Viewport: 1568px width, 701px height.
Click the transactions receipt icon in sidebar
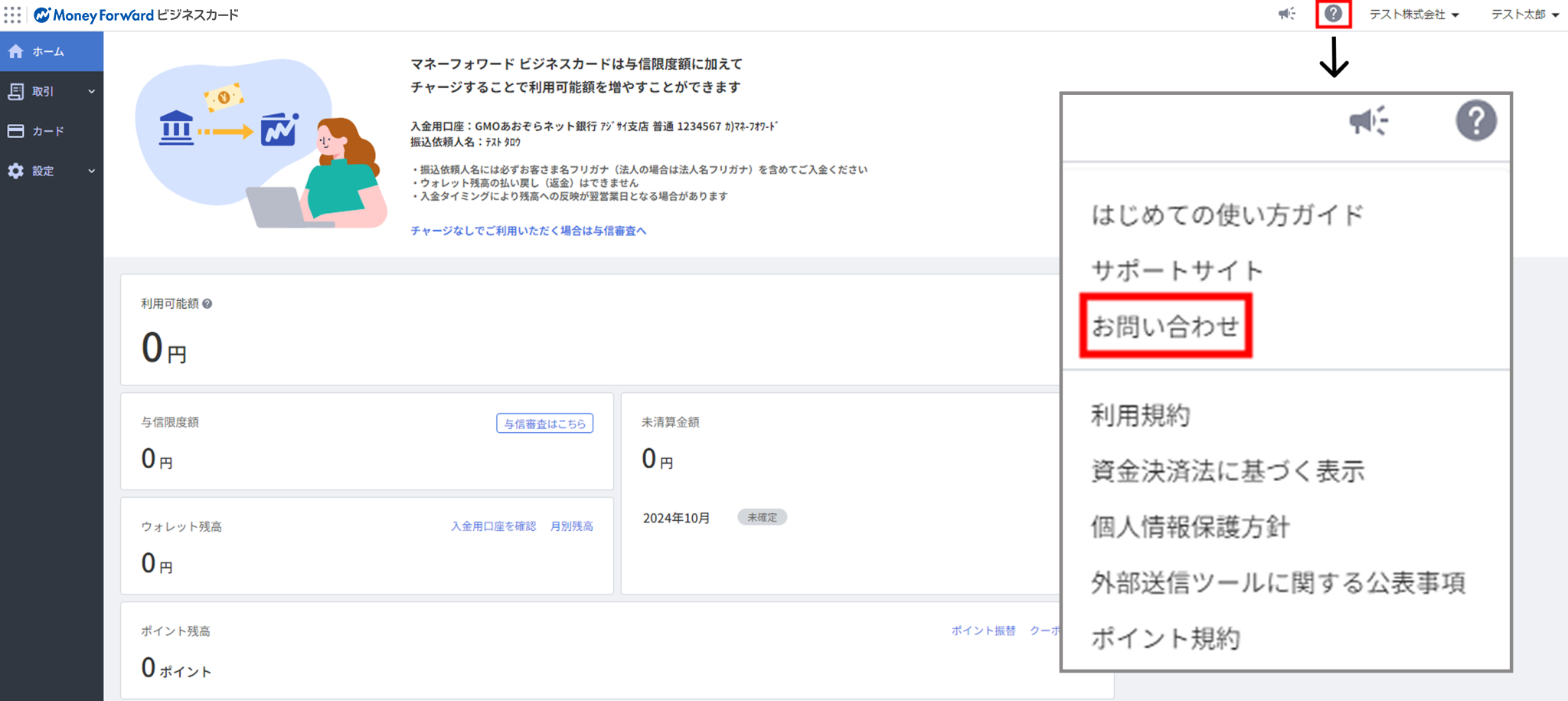point(16,91)
